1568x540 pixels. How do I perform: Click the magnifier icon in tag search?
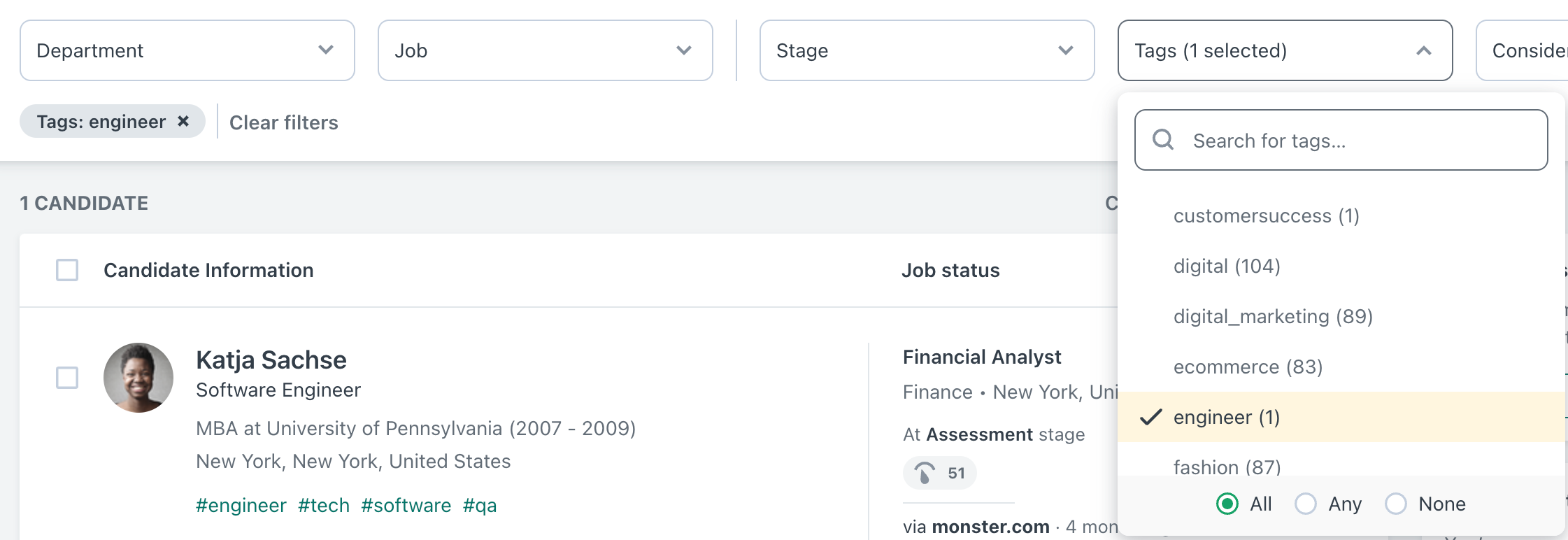click(x=1163, y=140)
